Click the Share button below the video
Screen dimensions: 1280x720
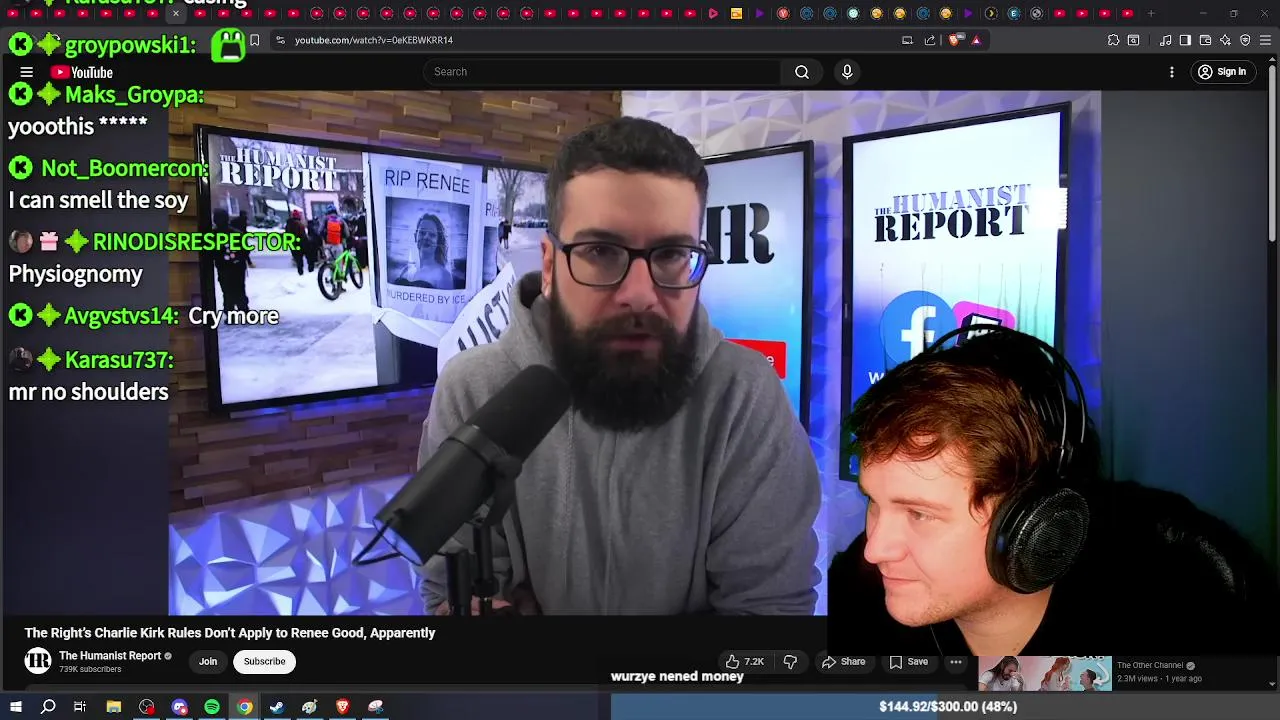tap(844, 662)
